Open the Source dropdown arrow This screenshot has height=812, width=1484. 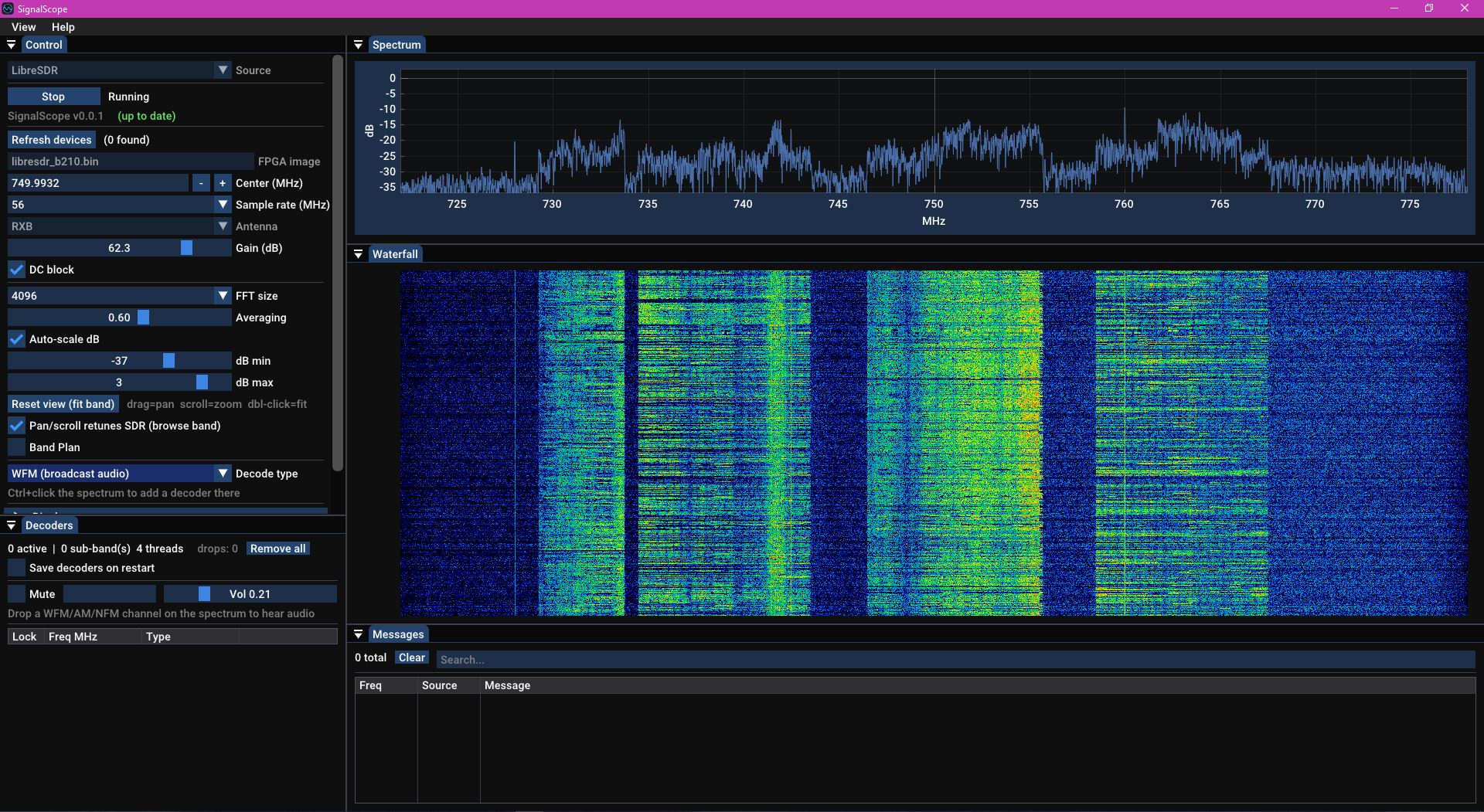223,70
